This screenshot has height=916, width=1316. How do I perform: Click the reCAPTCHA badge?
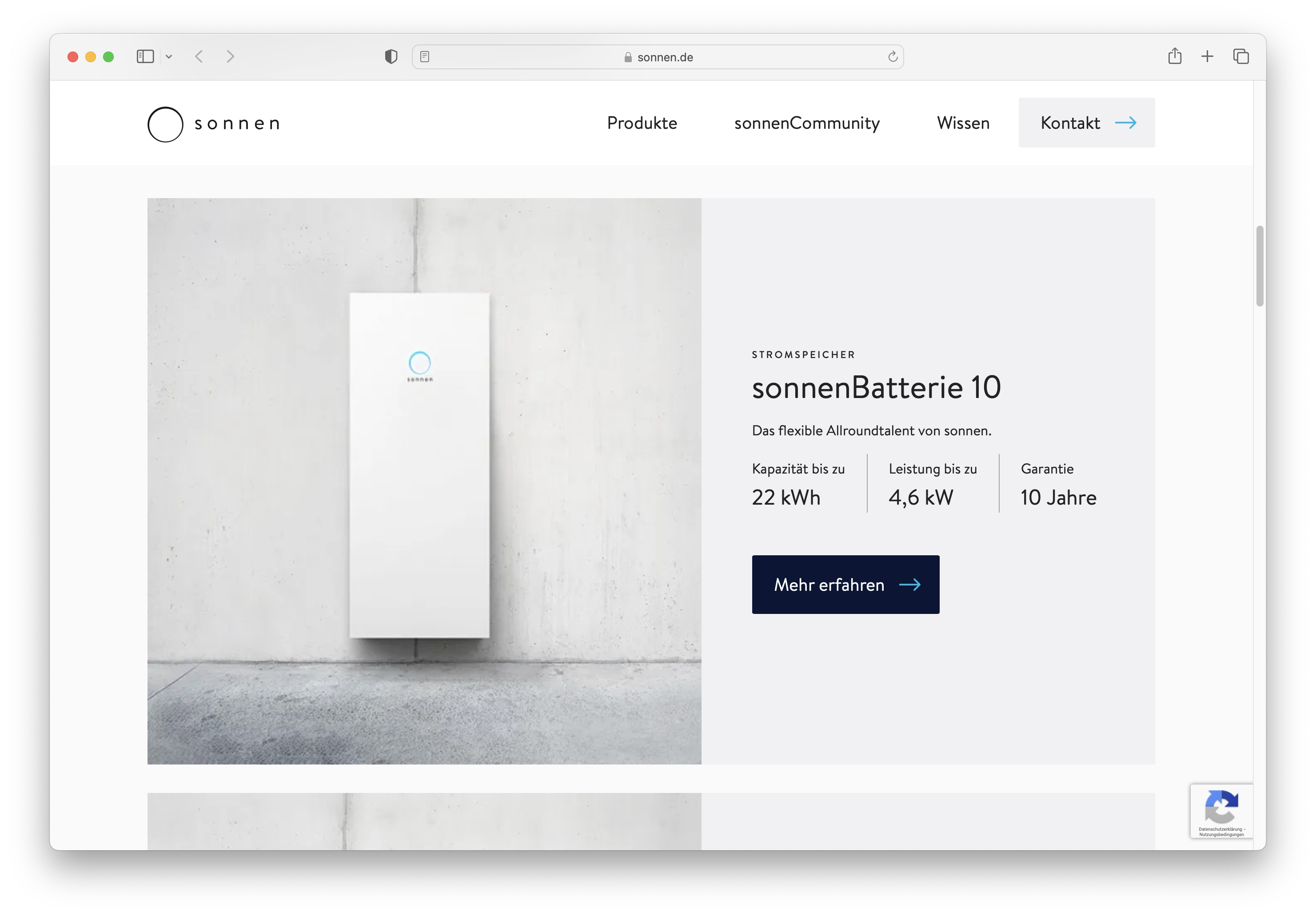click(x=1221, y=811)
